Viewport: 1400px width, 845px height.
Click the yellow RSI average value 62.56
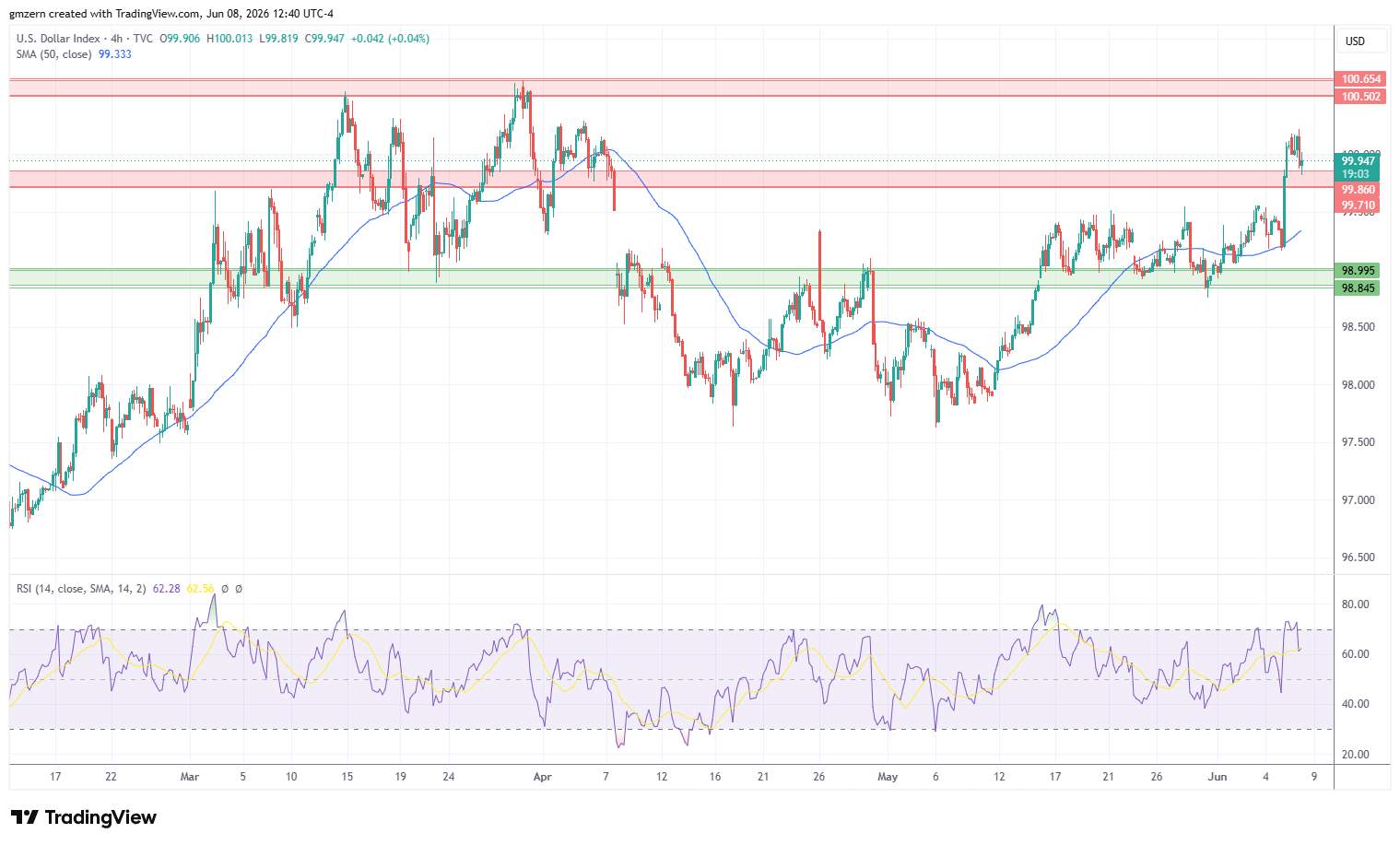[200, 589]
